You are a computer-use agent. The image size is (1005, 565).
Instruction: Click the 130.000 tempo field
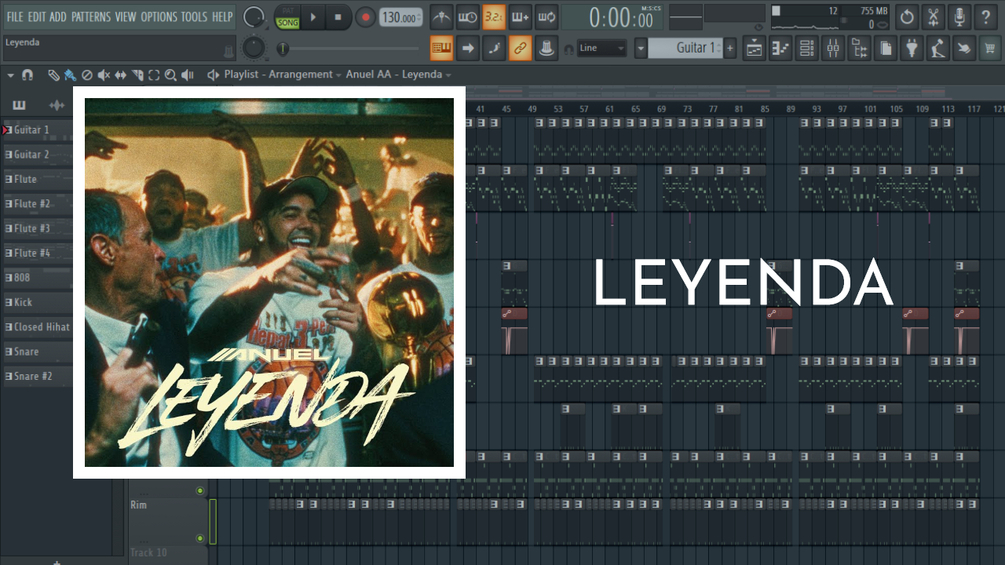pyautogui.click(x=401, y=17)
